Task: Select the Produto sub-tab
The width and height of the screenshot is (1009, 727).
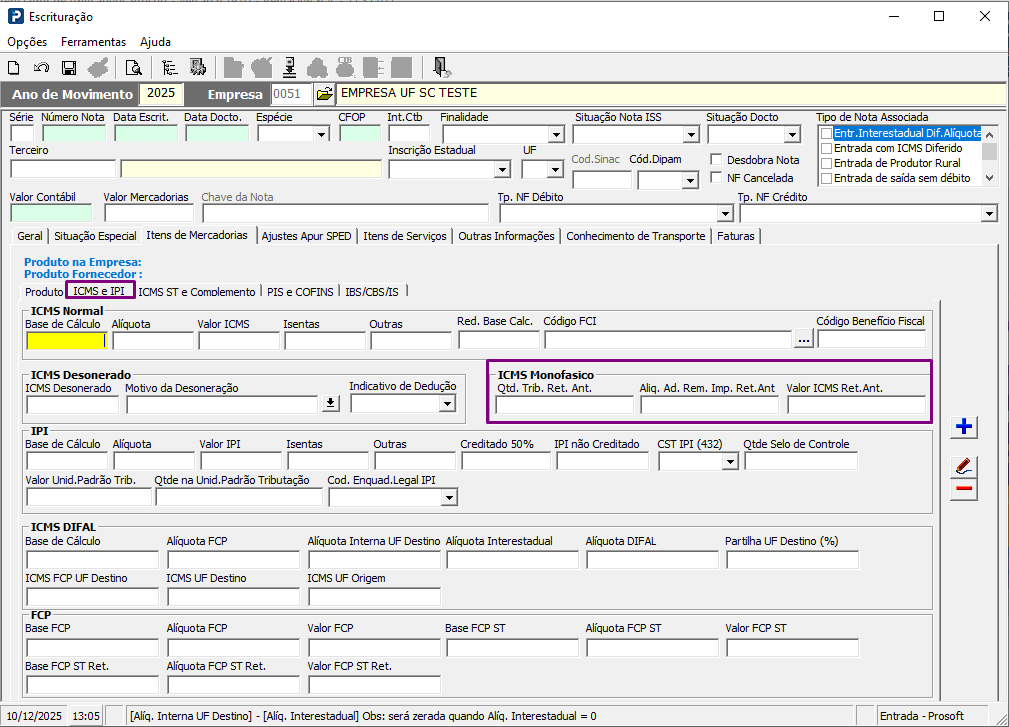Action: 44,292
